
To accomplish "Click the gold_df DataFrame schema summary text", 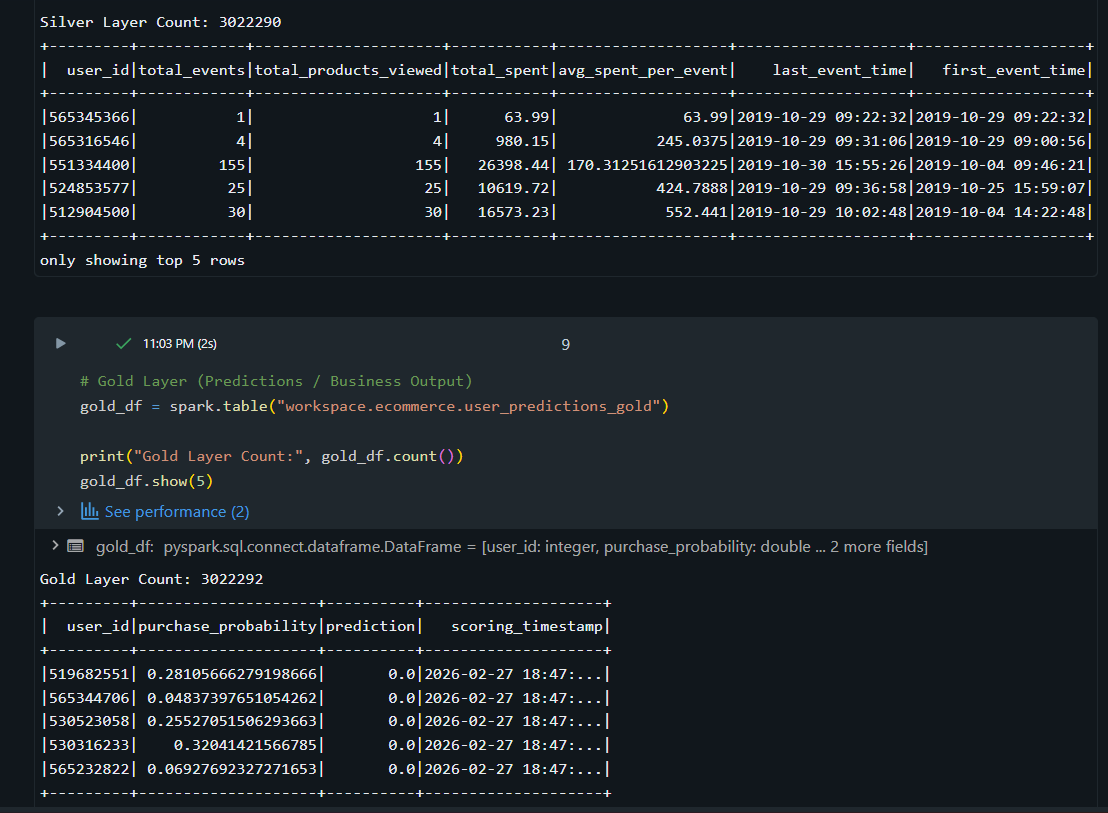I will 512,547.
